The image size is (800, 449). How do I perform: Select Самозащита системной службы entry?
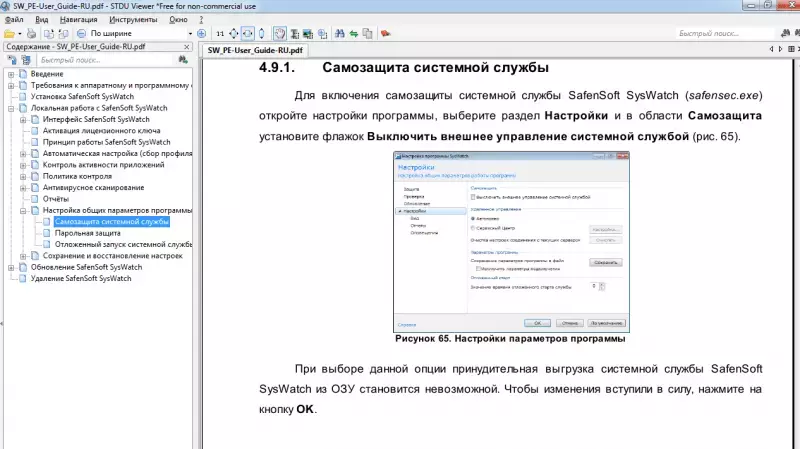click(x=112, y=222)
